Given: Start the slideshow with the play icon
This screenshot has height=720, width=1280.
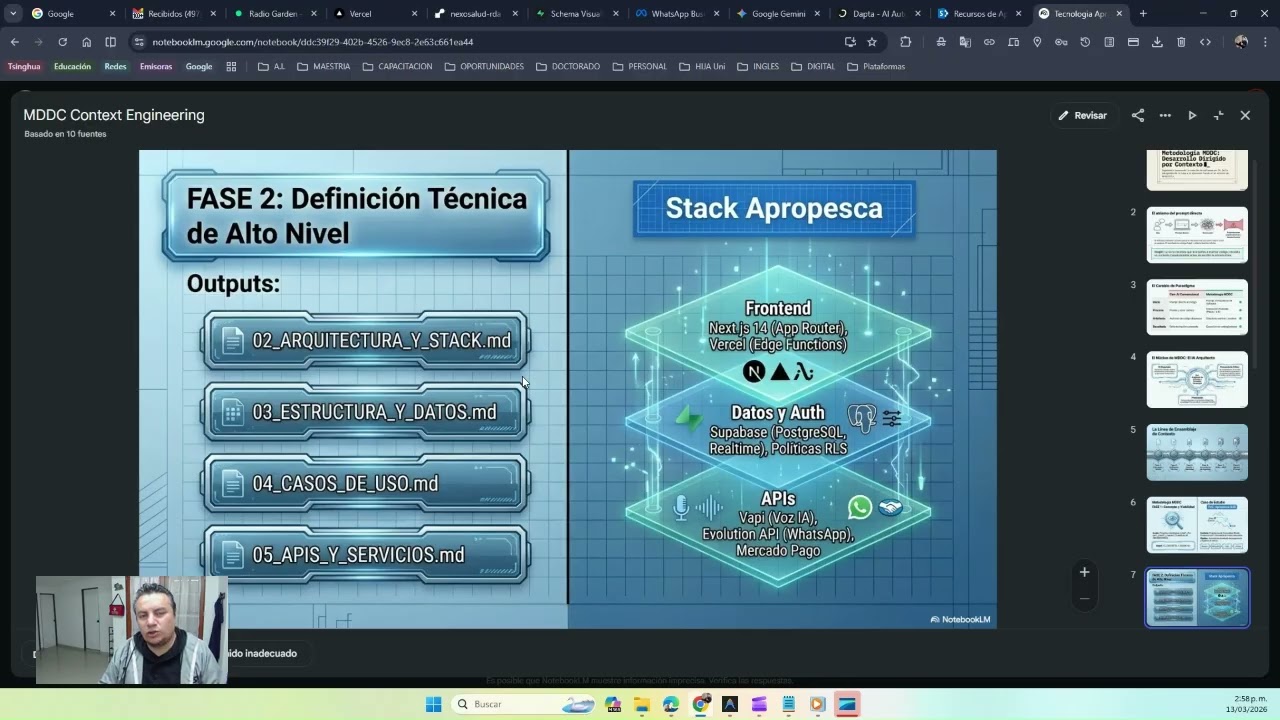Looking at the screenshot, I should [x=1192, y=115].
